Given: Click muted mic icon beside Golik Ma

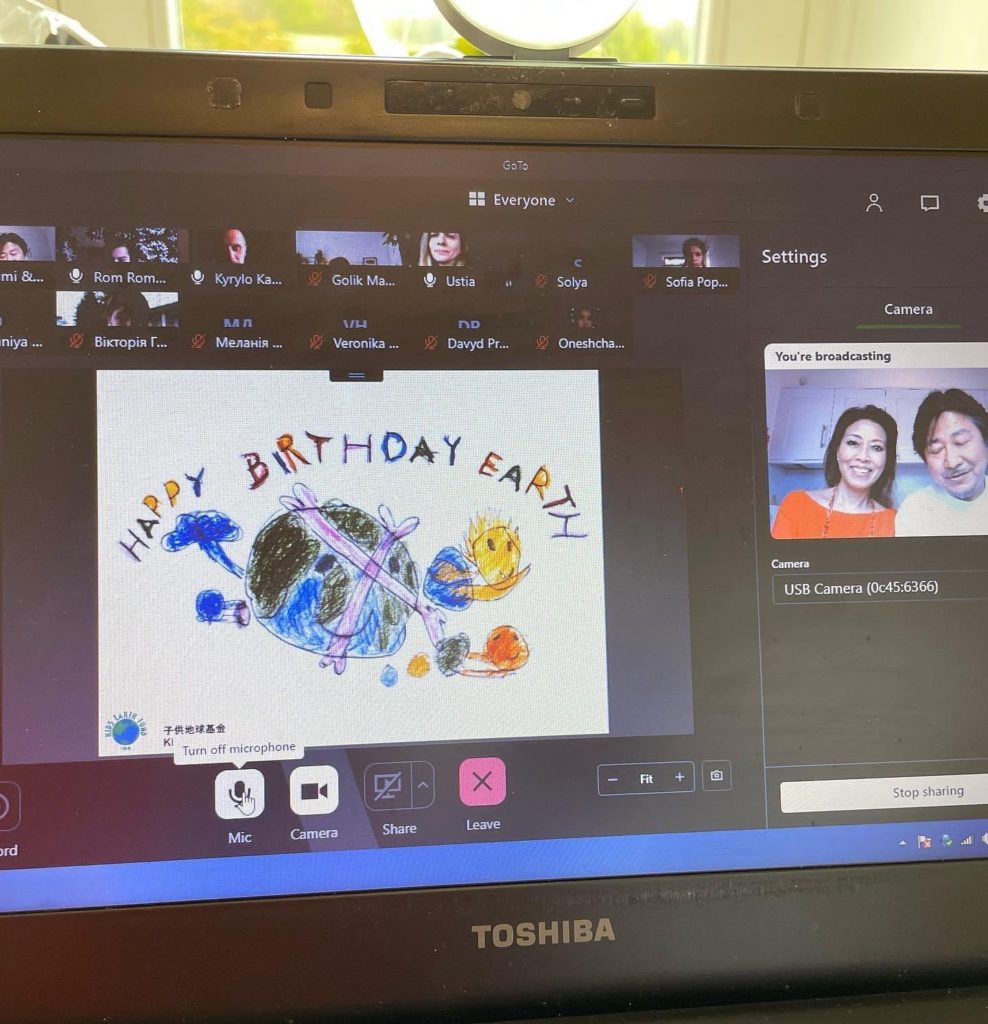Looking at the screenshot, I should [x=315, y=279].
